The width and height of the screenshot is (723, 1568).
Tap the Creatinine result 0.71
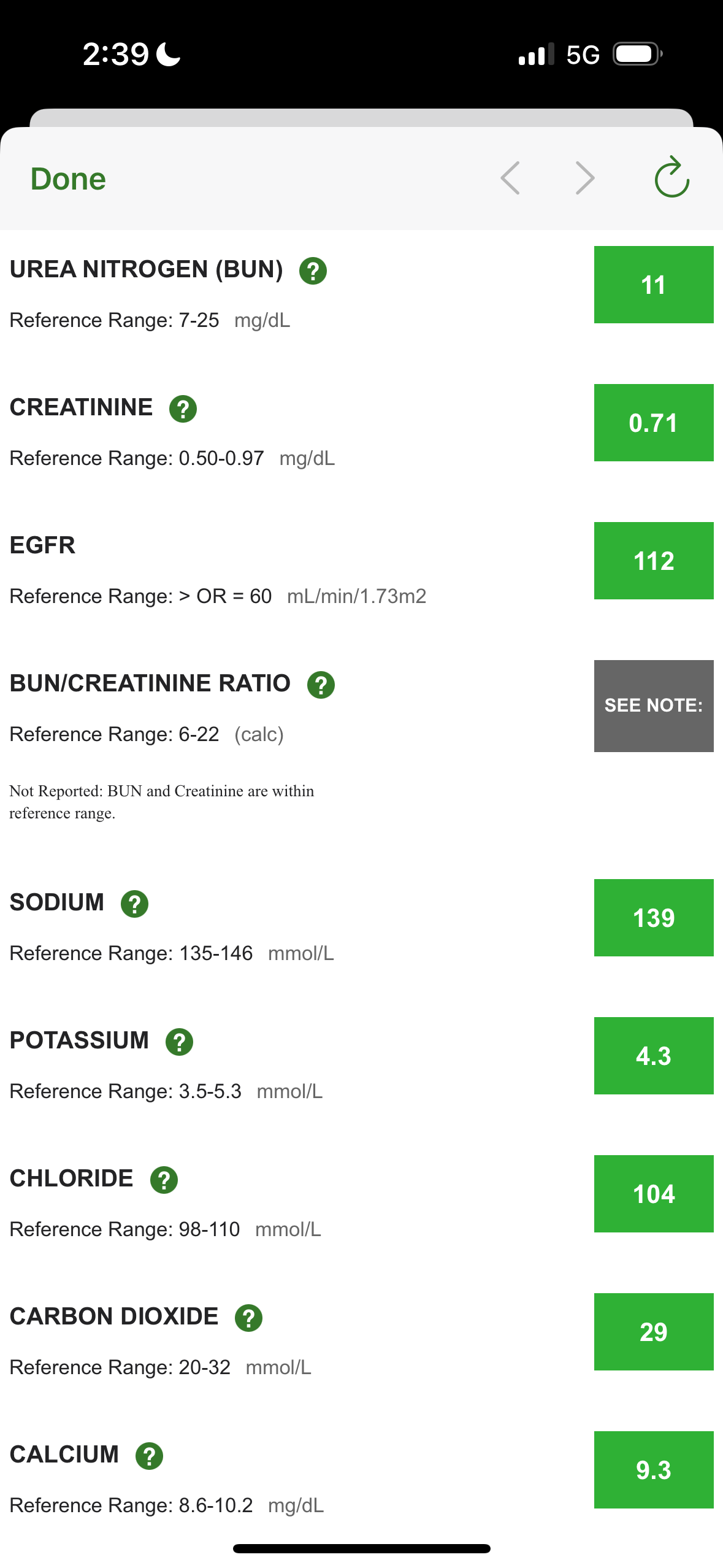653,423
